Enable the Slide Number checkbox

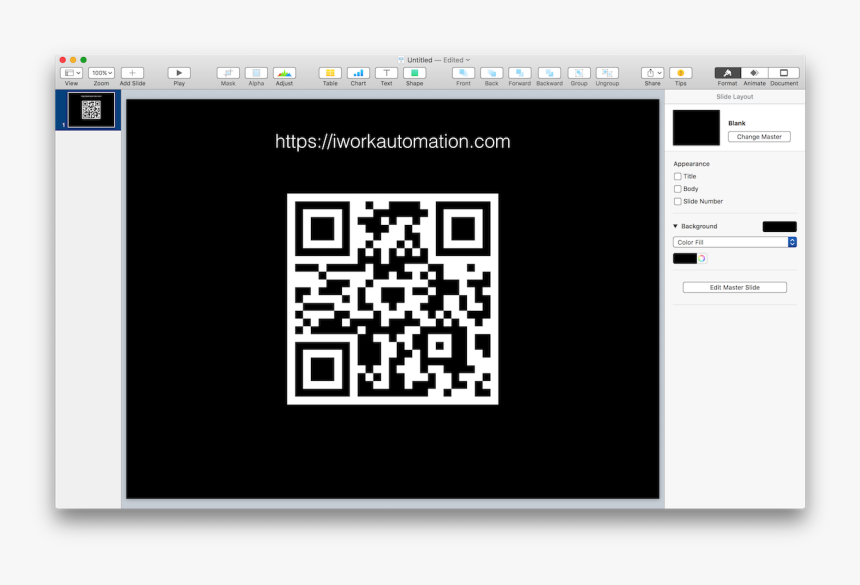pos(678,201)
